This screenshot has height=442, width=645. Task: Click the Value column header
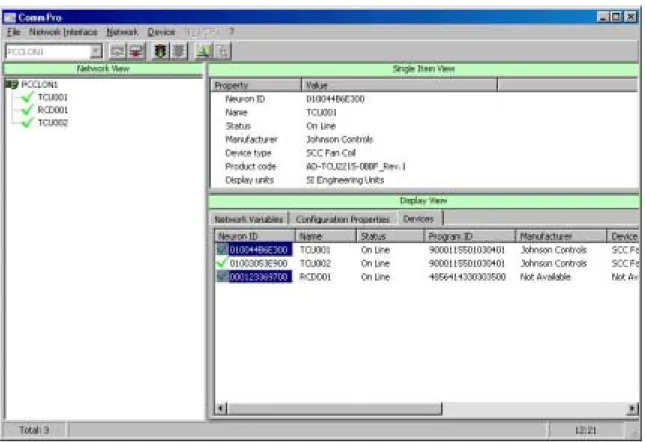(399, 85)
